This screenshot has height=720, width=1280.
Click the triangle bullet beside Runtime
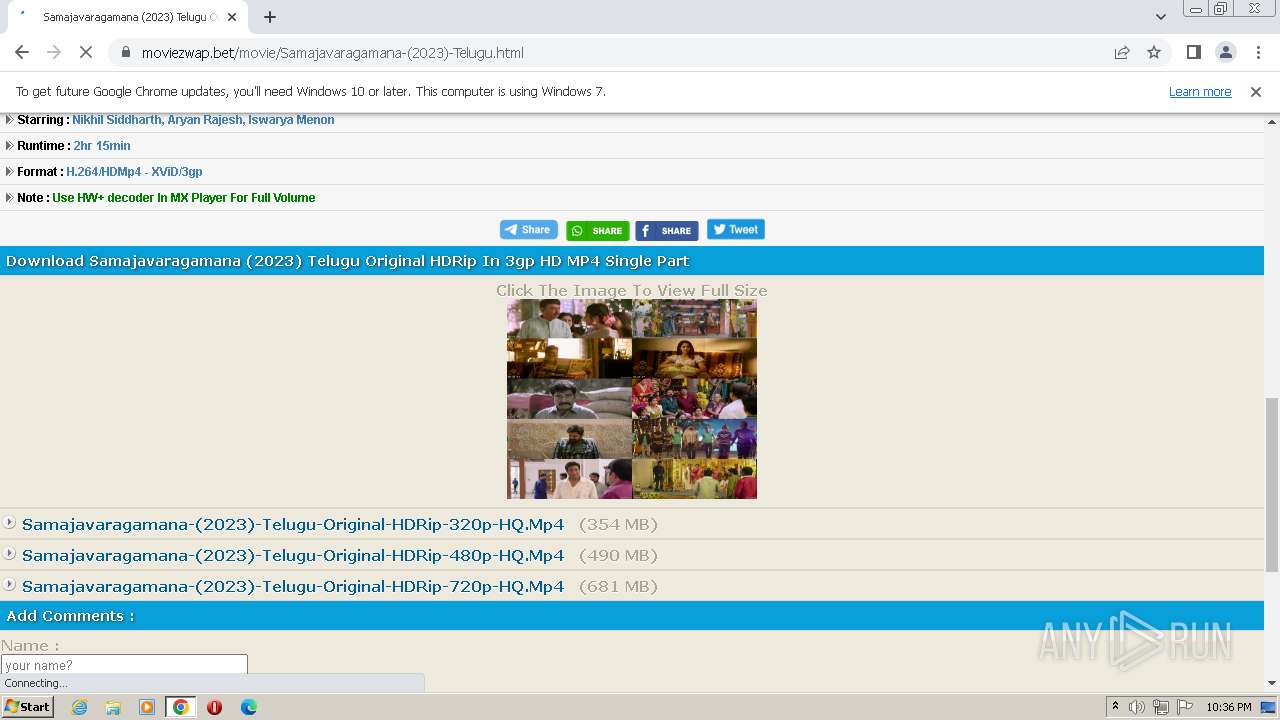9,145
